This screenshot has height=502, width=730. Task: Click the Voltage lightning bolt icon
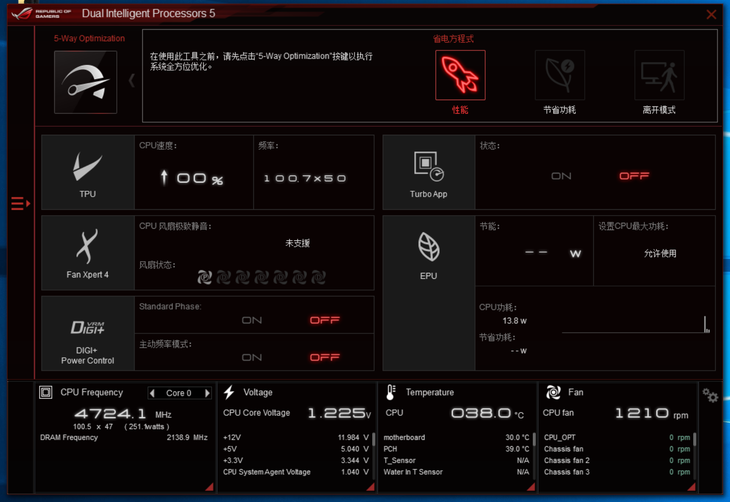[229, 393]
